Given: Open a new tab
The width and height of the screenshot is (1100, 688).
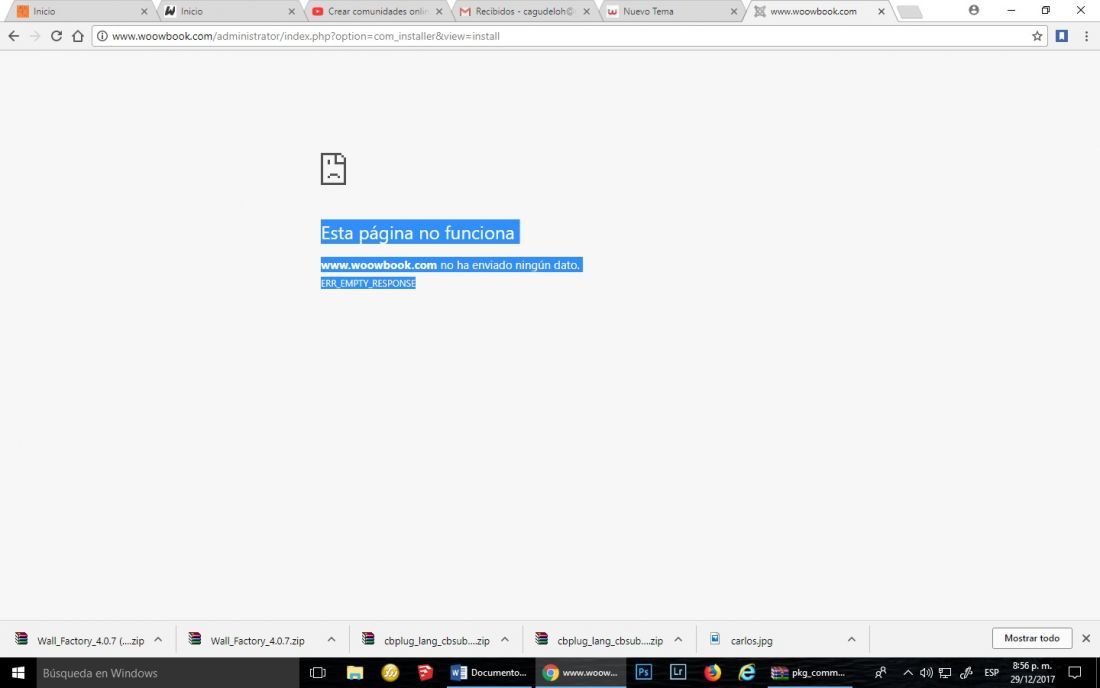Looking at the screenshot, I should [x=909, y=12].
